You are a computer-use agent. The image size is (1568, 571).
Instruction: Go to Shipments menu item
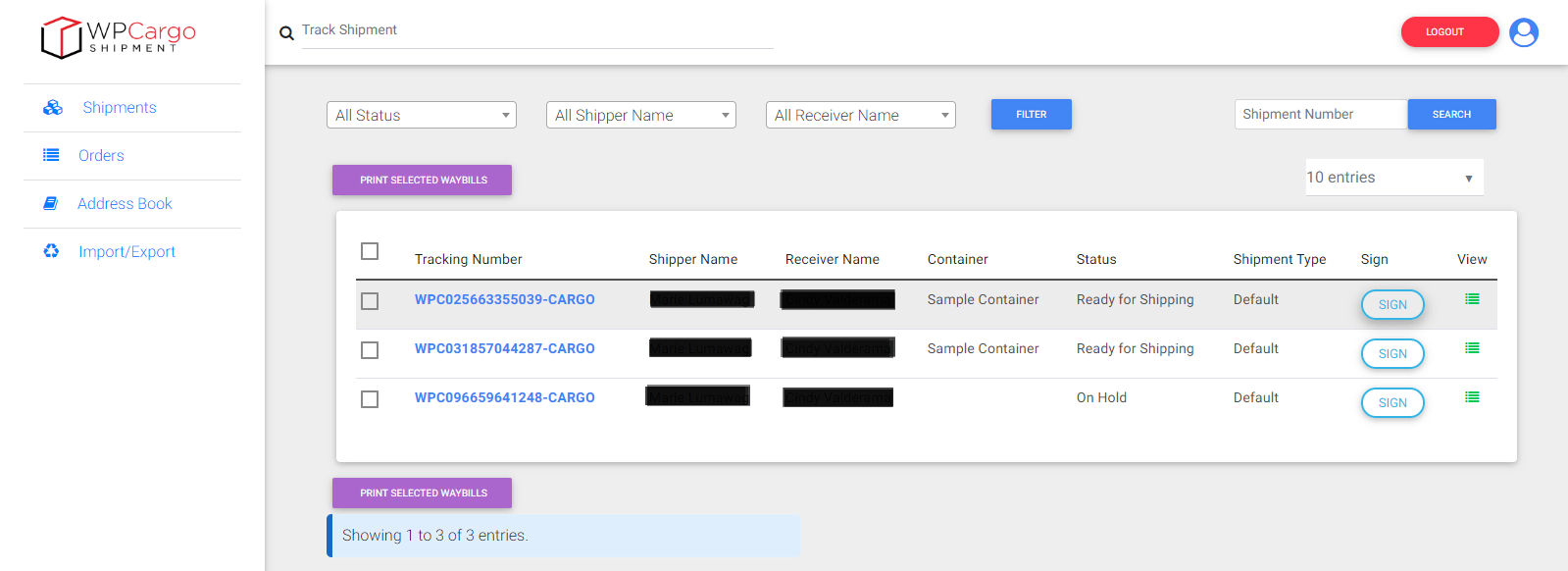click(120, 108)
